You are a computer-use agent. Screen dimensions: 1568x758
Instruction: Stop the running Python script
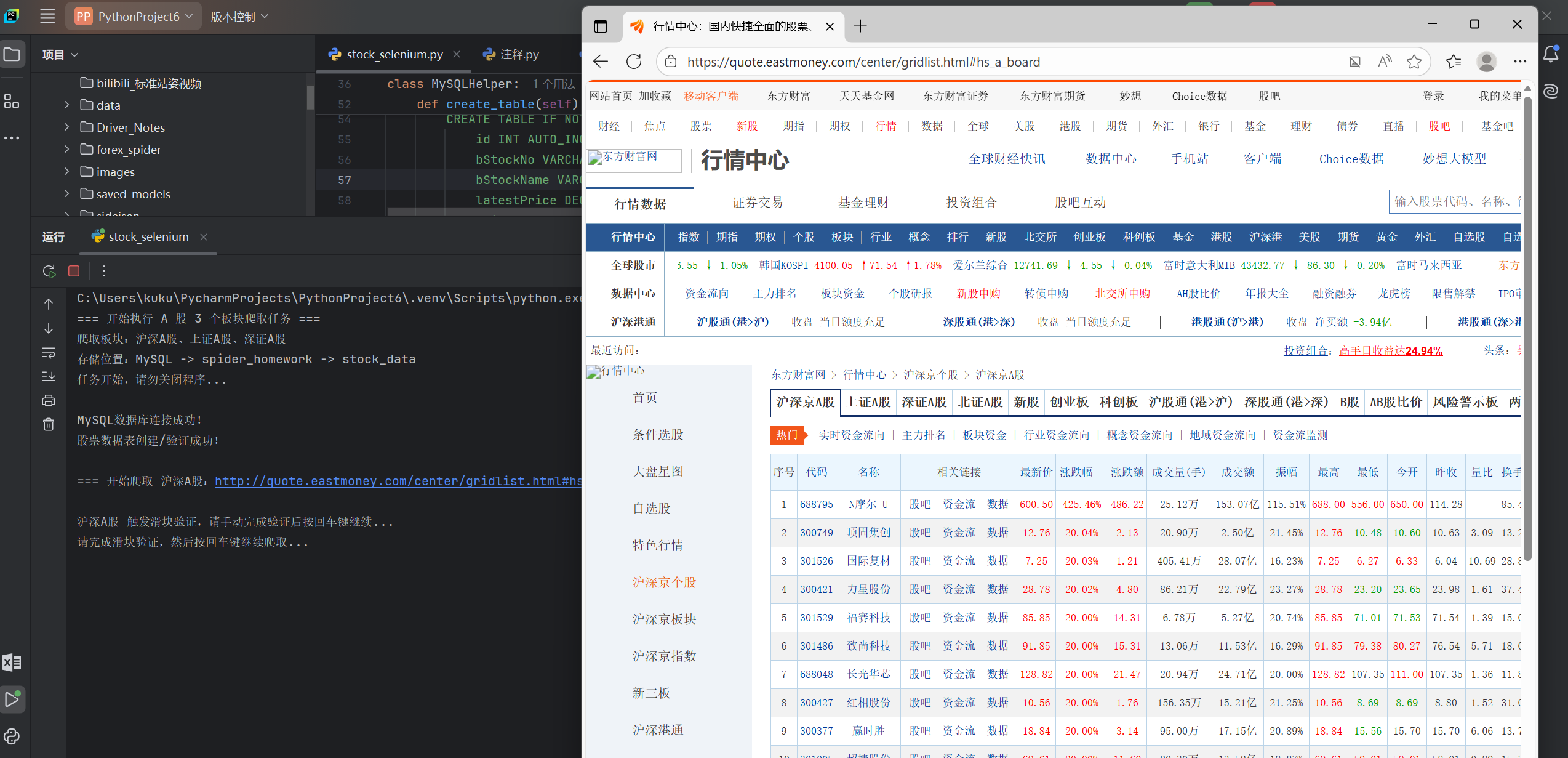(73, 271)
